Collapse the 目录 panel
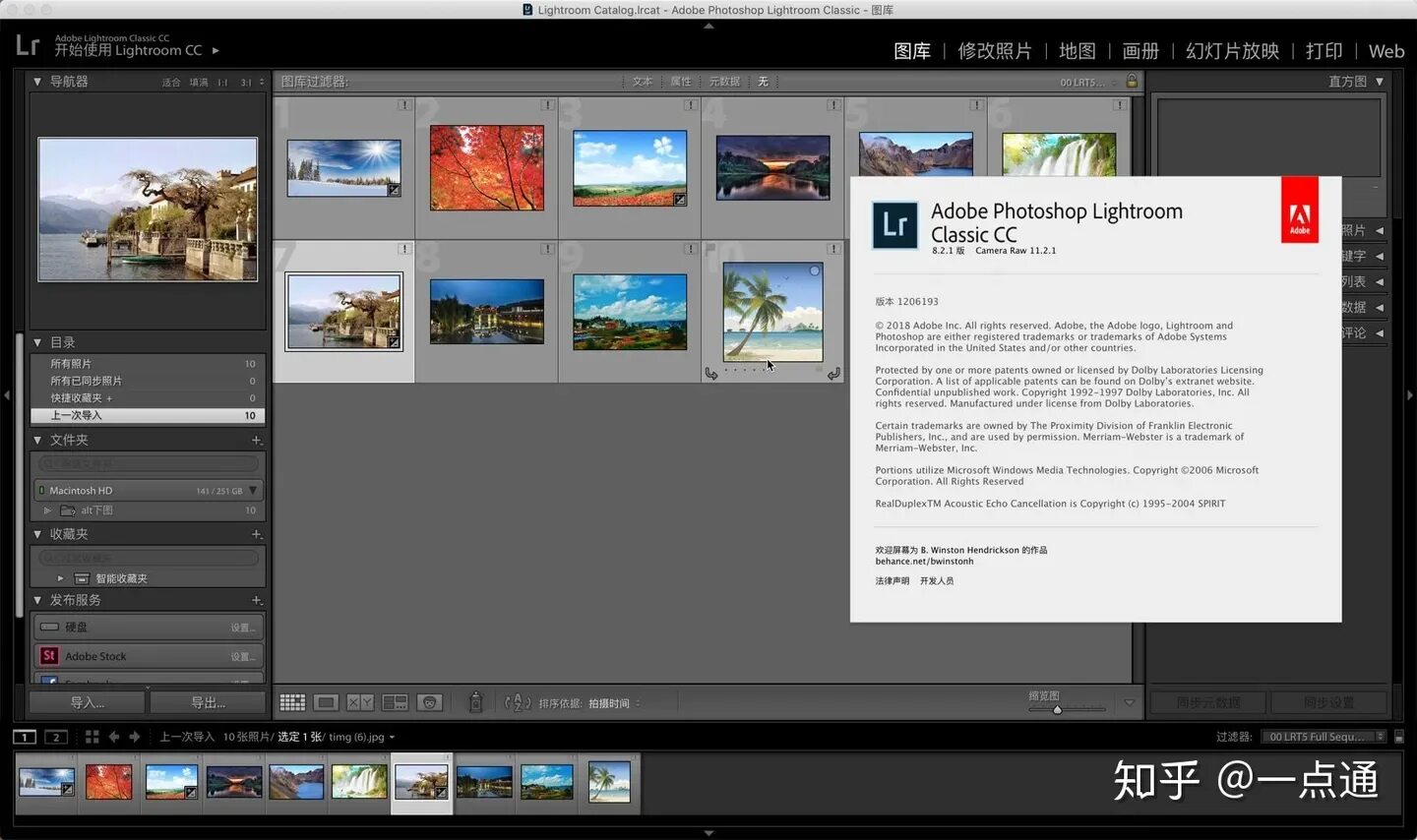 37,342
